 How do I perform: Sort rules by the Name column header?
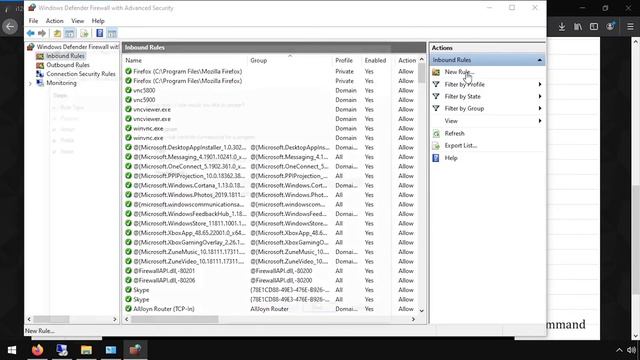[133, 60]
